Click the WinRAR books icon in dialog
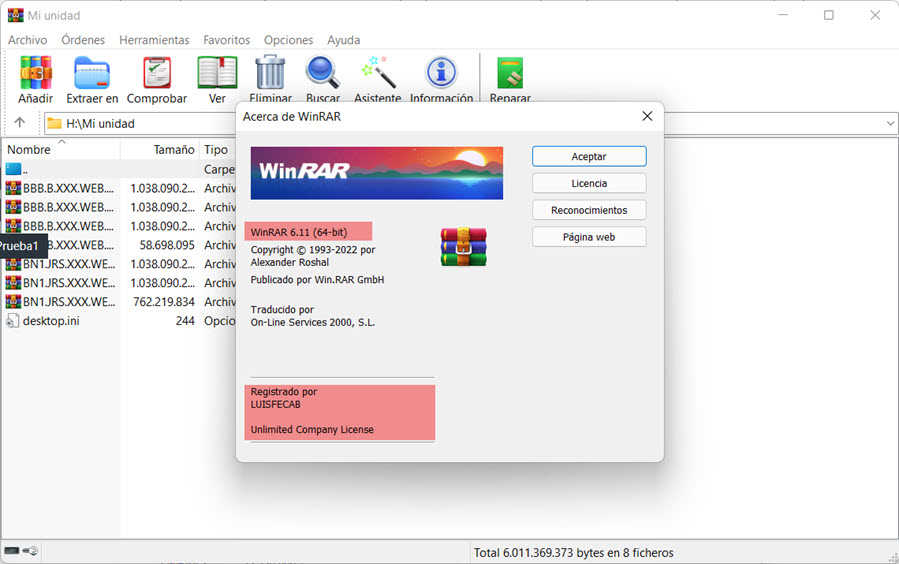This screenshot has height=564, width=899. (463, 247)
